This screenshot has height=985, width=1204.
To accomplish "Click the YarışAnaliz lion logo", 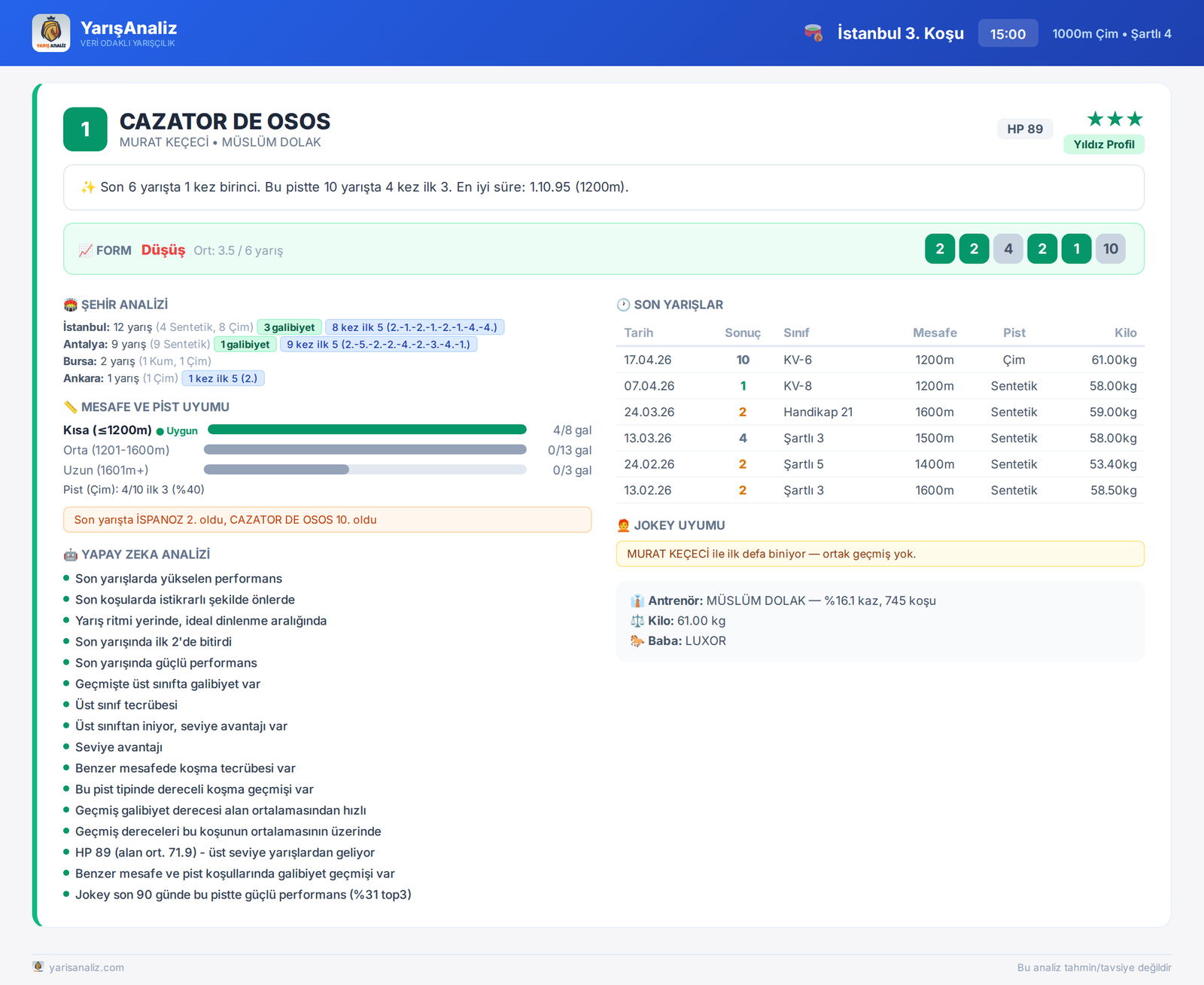I will click(x=51, y=33).
